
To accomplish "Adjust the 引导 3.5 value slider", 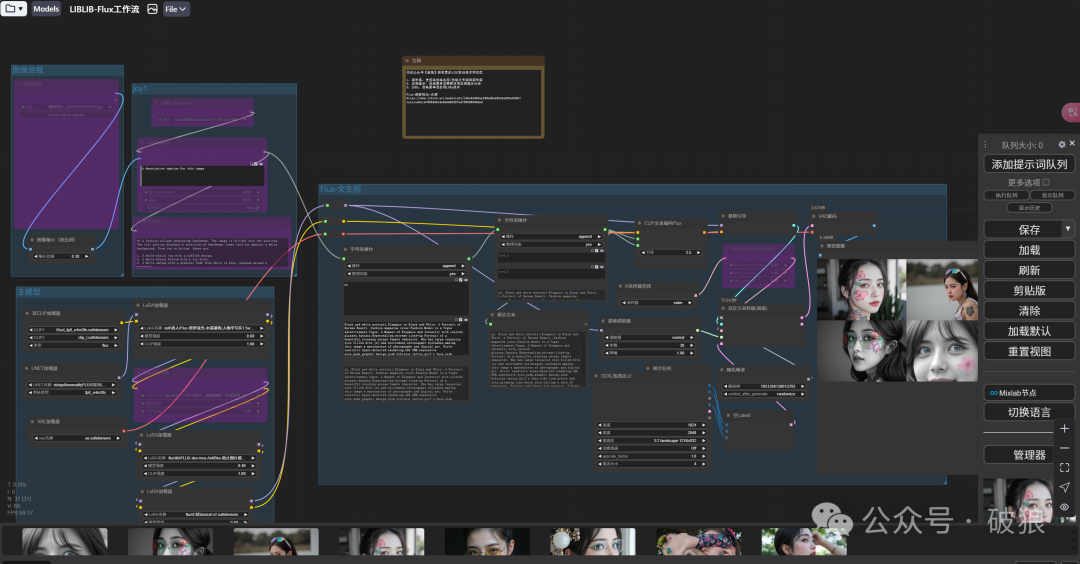I will [671, 253].
